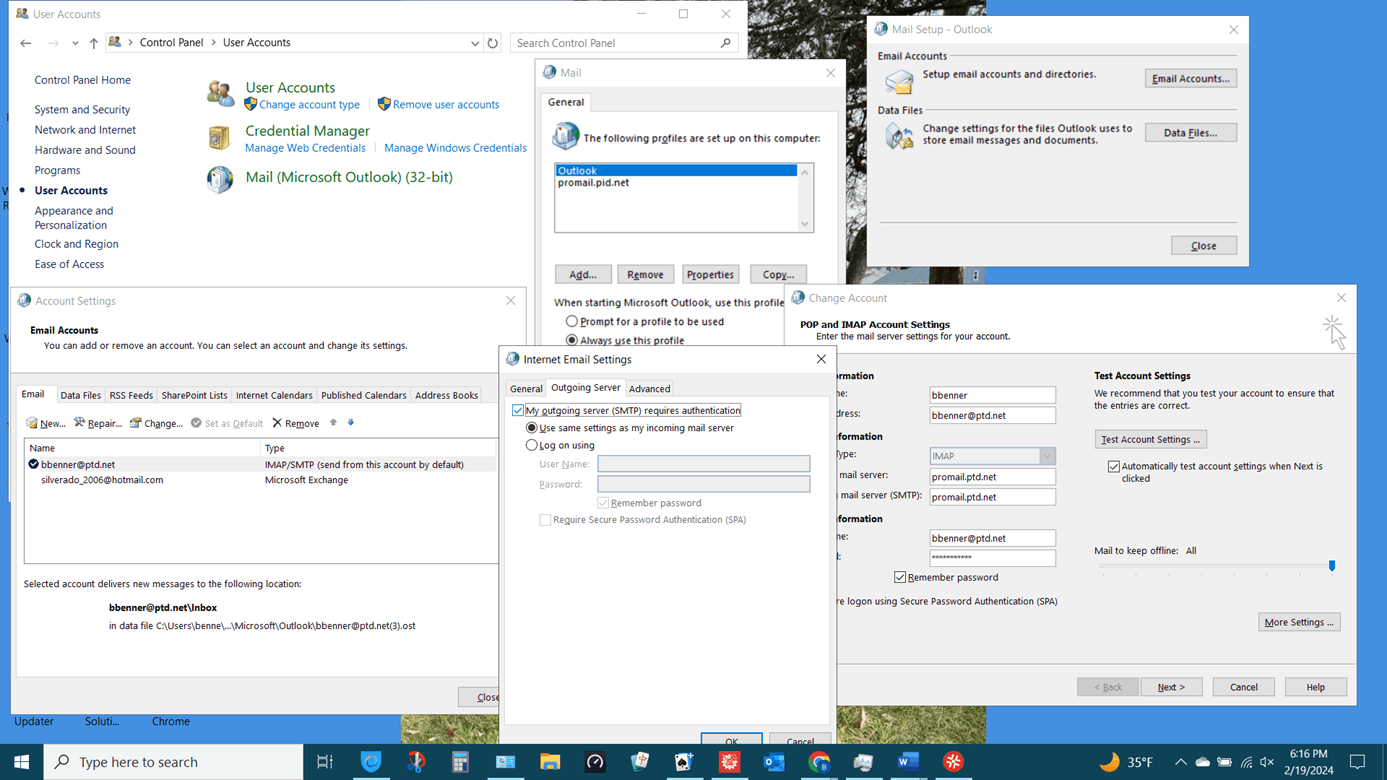Click the New email account toolbar item

pos(46,423)
